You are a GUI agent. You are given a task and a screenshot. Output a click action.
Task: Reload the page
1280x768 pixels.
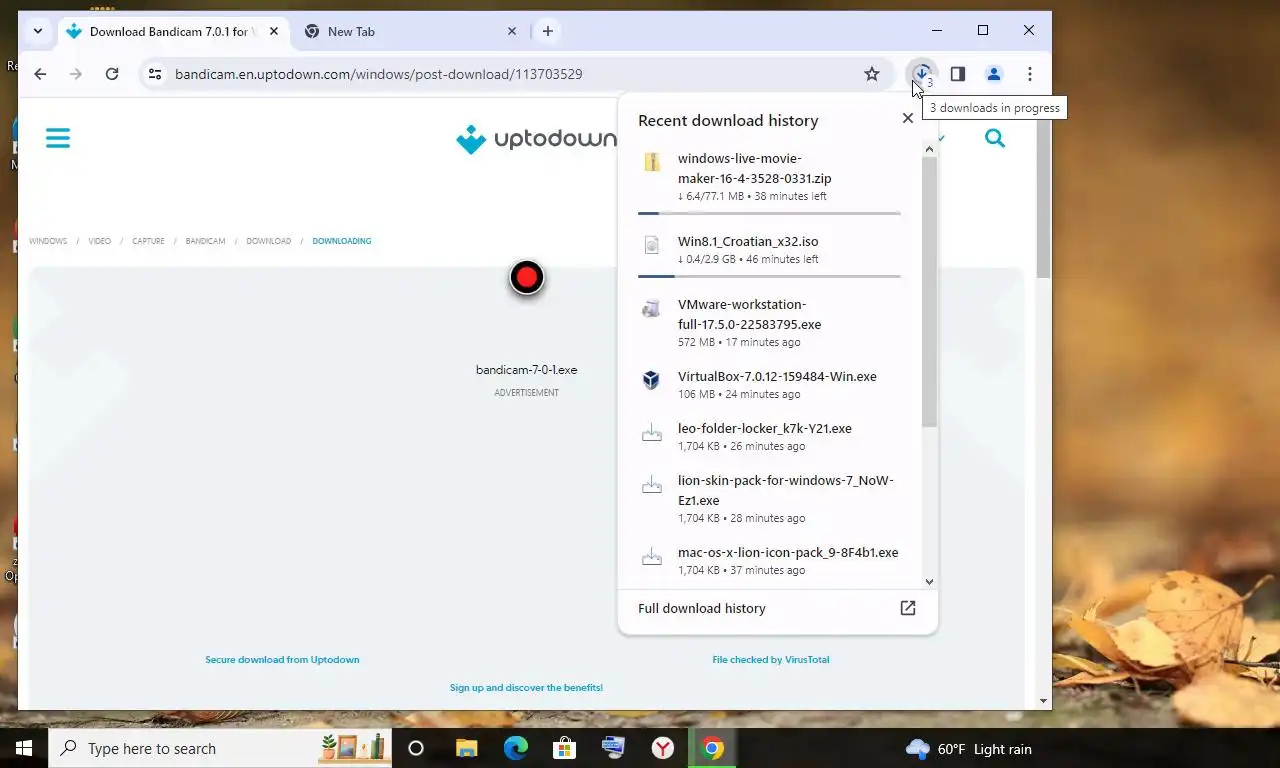[x=112, y=74]
